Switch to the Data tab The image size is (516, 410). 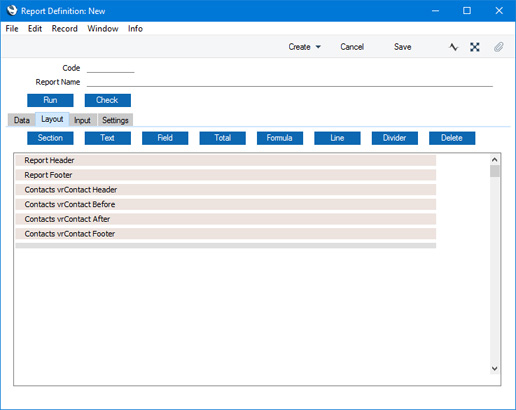click(22, 120)
